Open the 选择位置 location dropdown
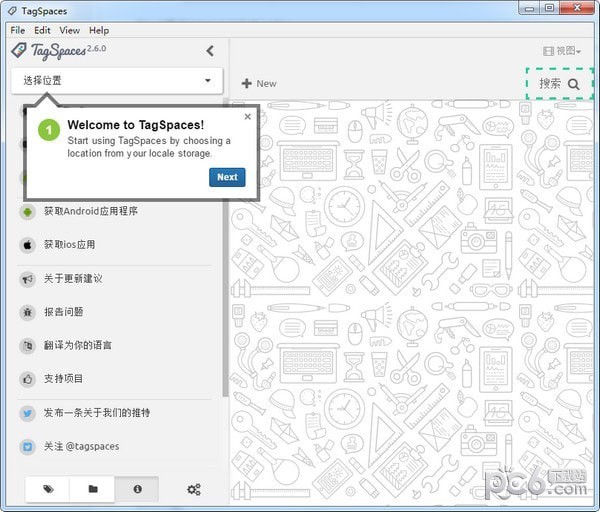Image resolution: width=600 pixels, height=512 pixels. (117, 80)
